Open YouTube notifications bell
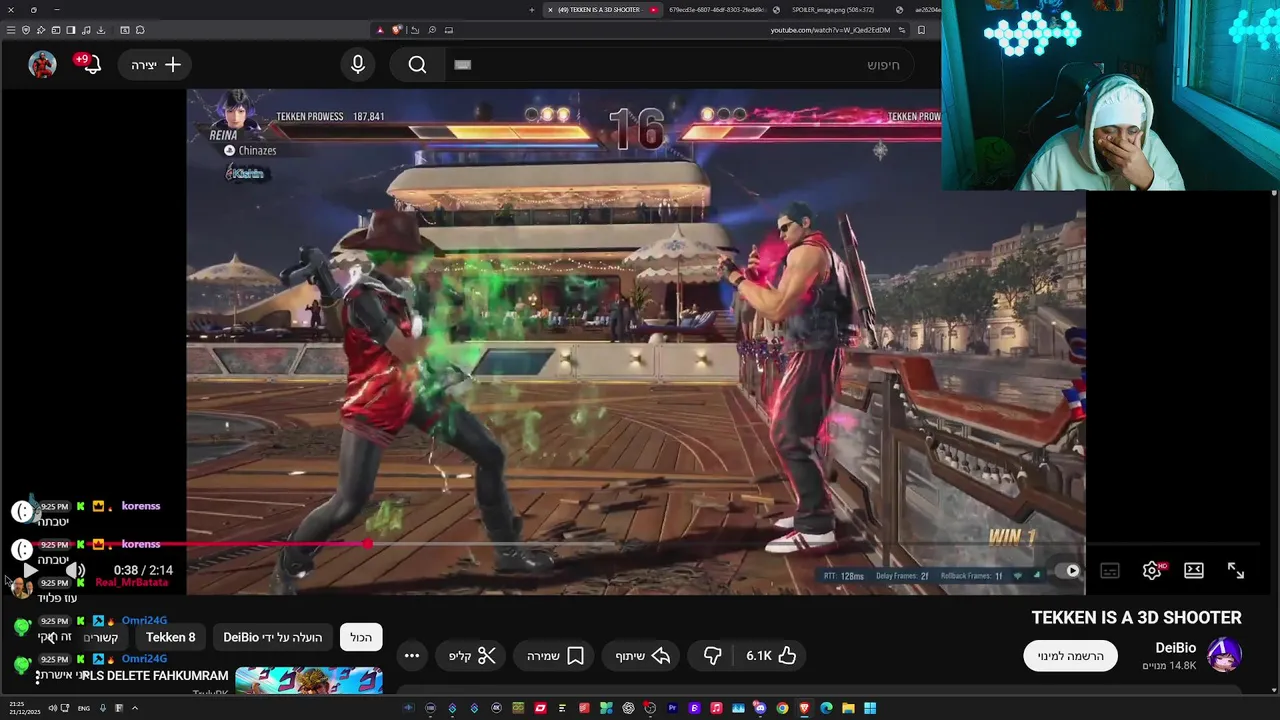 tap(91, 65)
